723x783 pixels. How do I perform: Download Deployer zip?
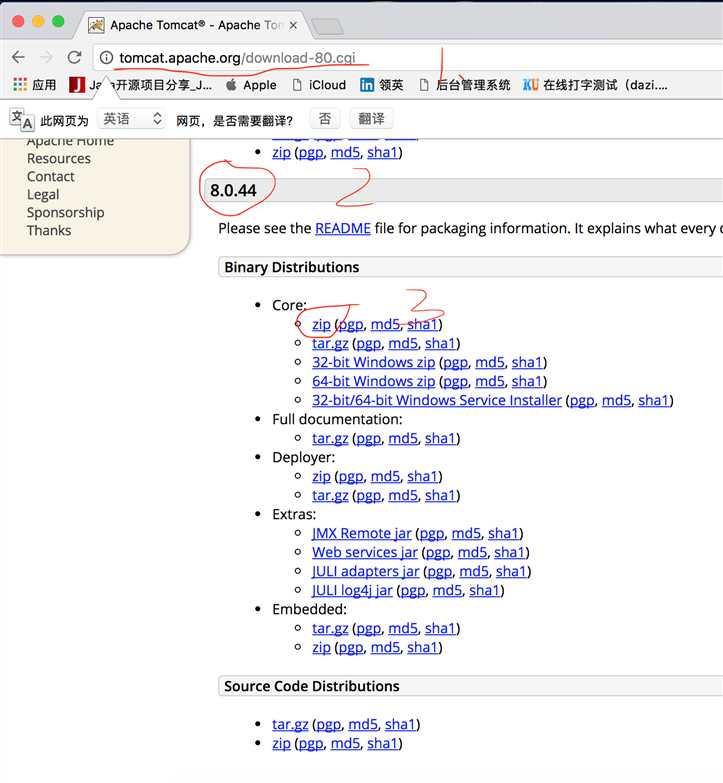(321, 476)
